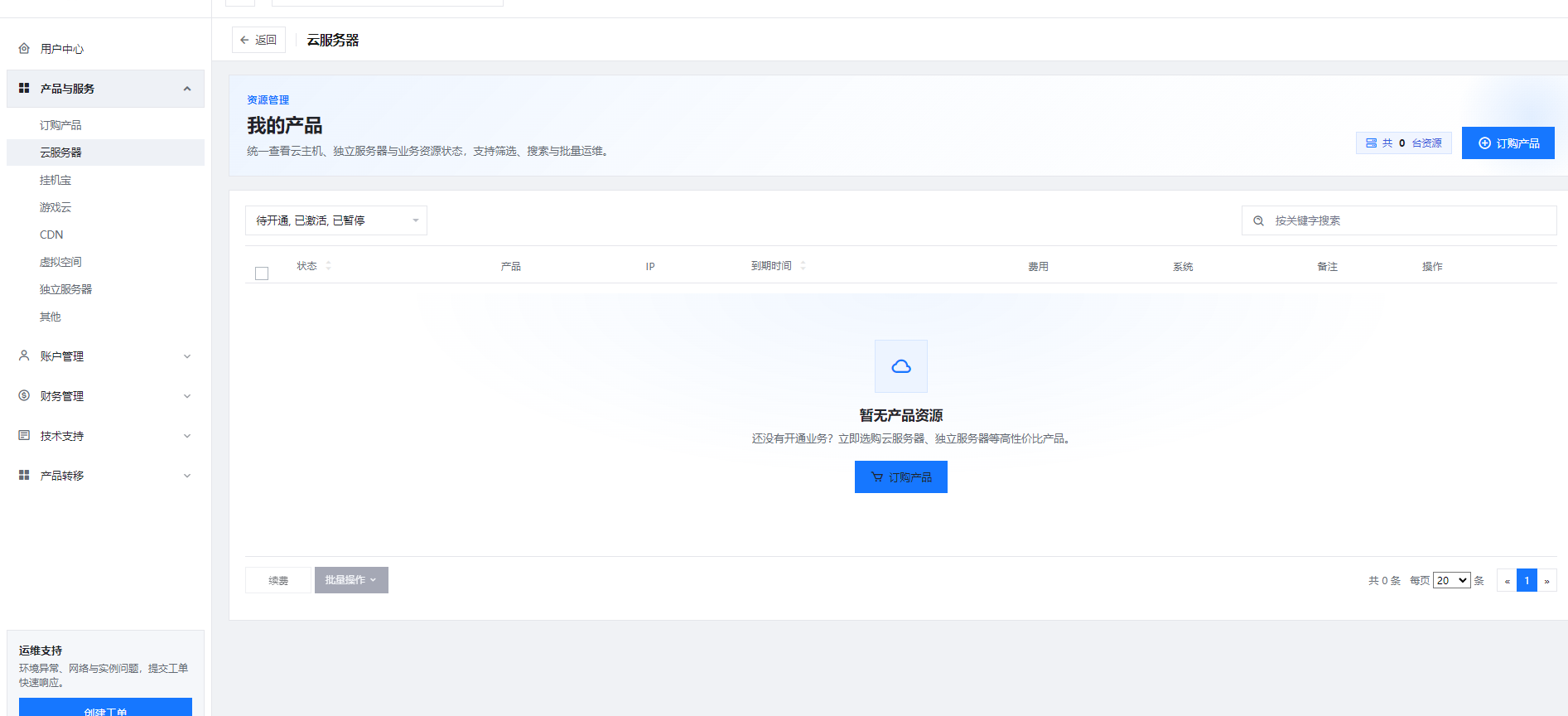Viewport: 1568px width, 716px height.
Task: Expand the 财务管理 chevron
Action: click(x=187, y=396)
